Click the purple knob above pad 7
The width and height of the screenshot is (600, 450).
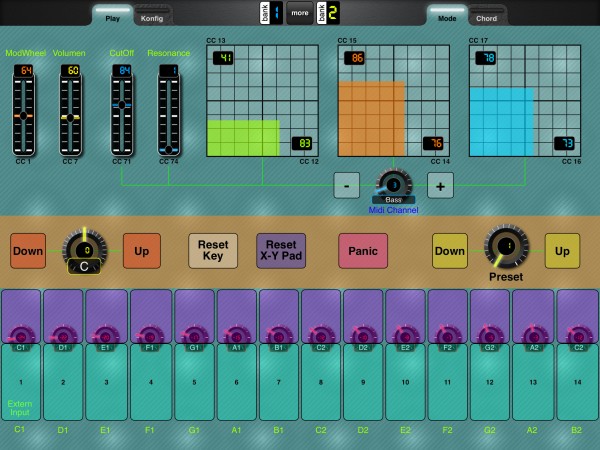[279, 336]
